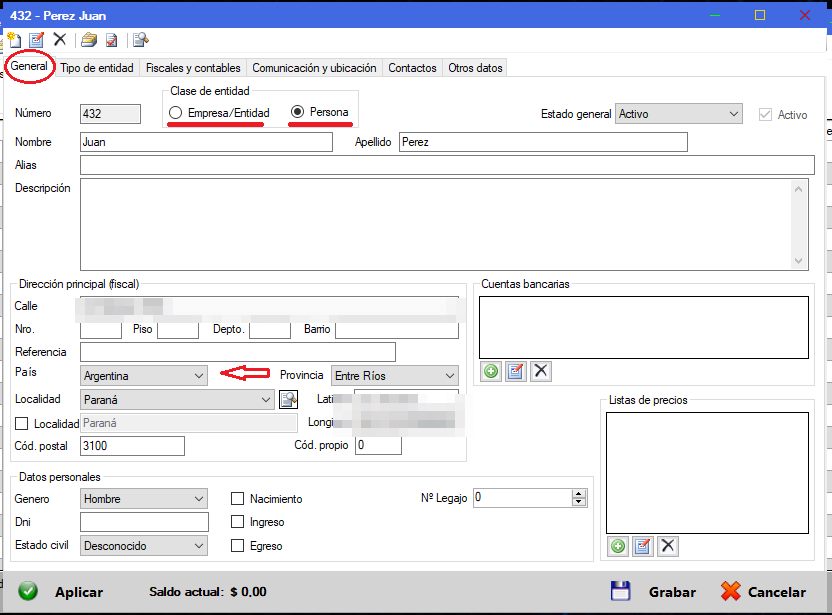
Task: Select the Empresa/Entidad radio button
Action: click(176, 112)
